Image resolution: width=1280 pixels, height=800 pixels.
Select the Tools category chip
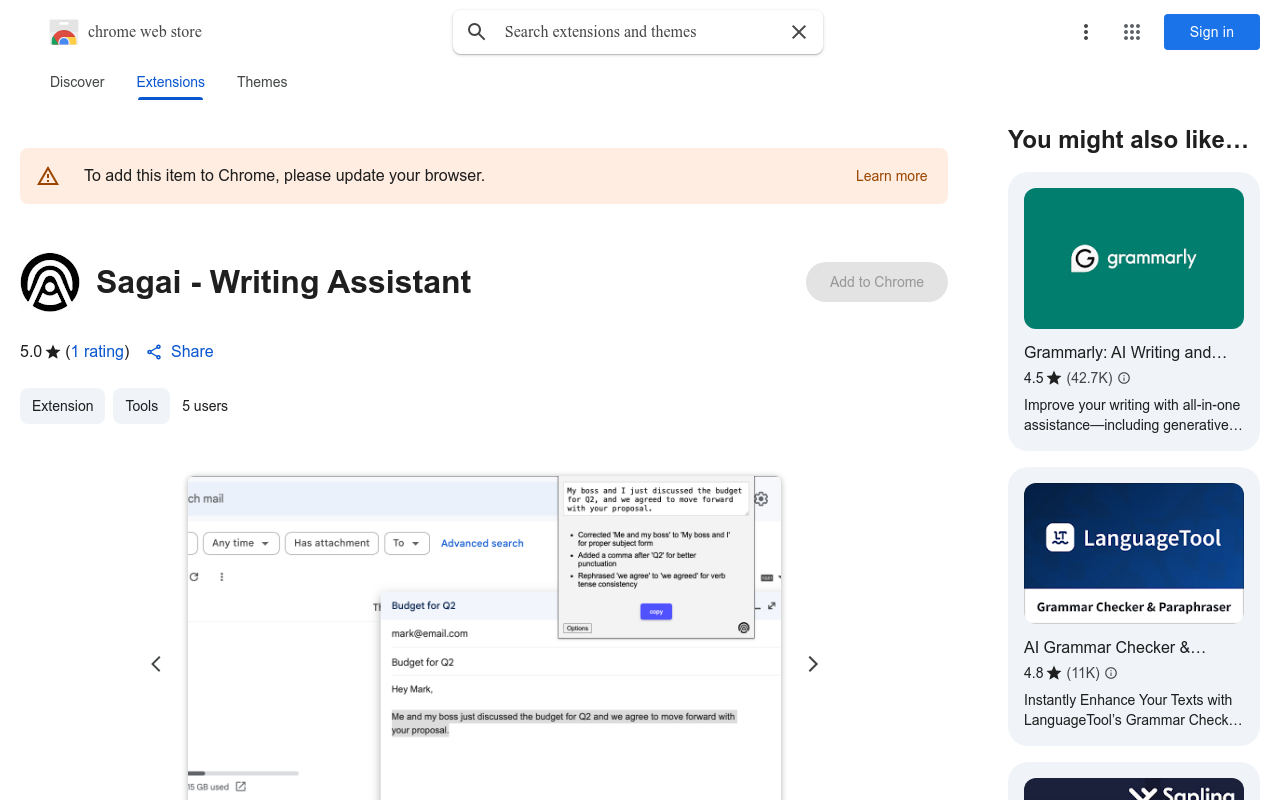(141, 406)
